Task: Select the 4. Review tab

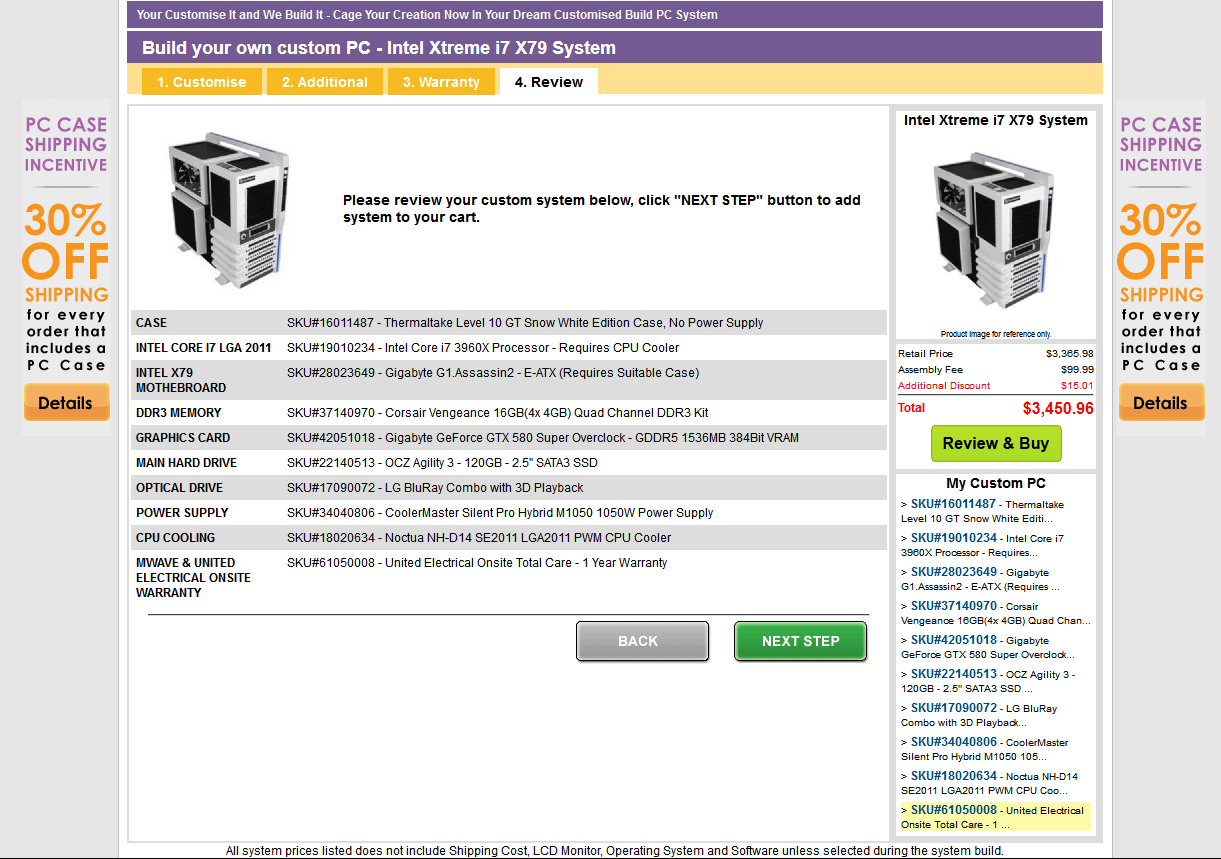Action: 549,82
